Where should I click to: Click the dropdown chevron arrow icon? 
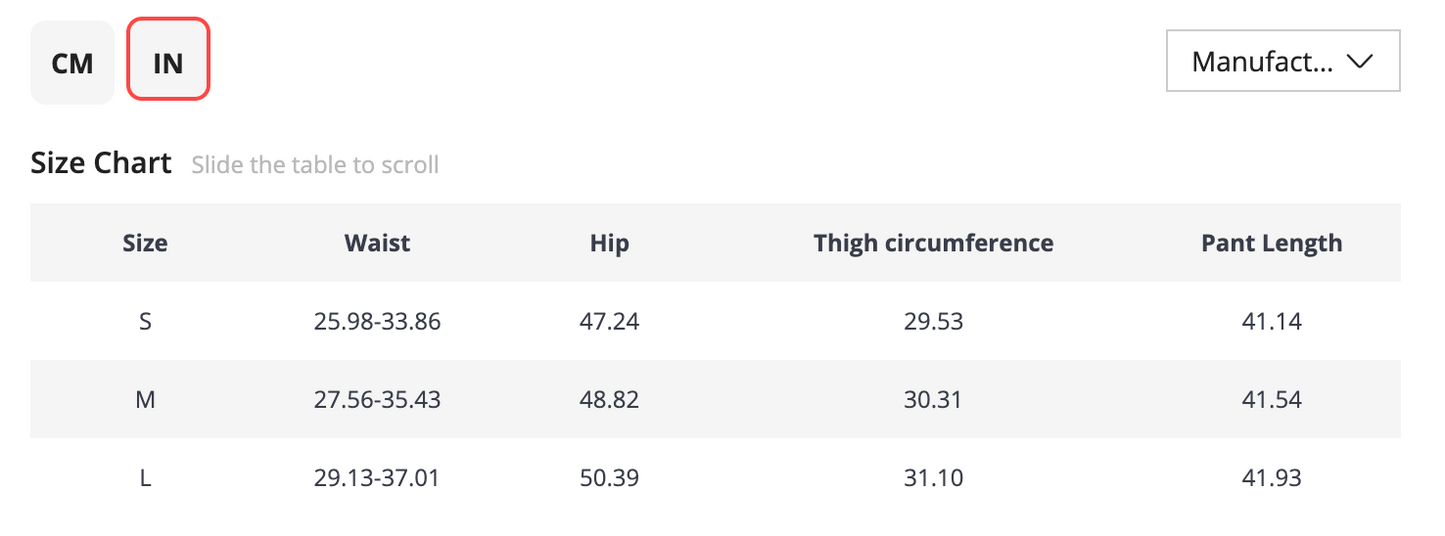click(x=1359, y=62)
